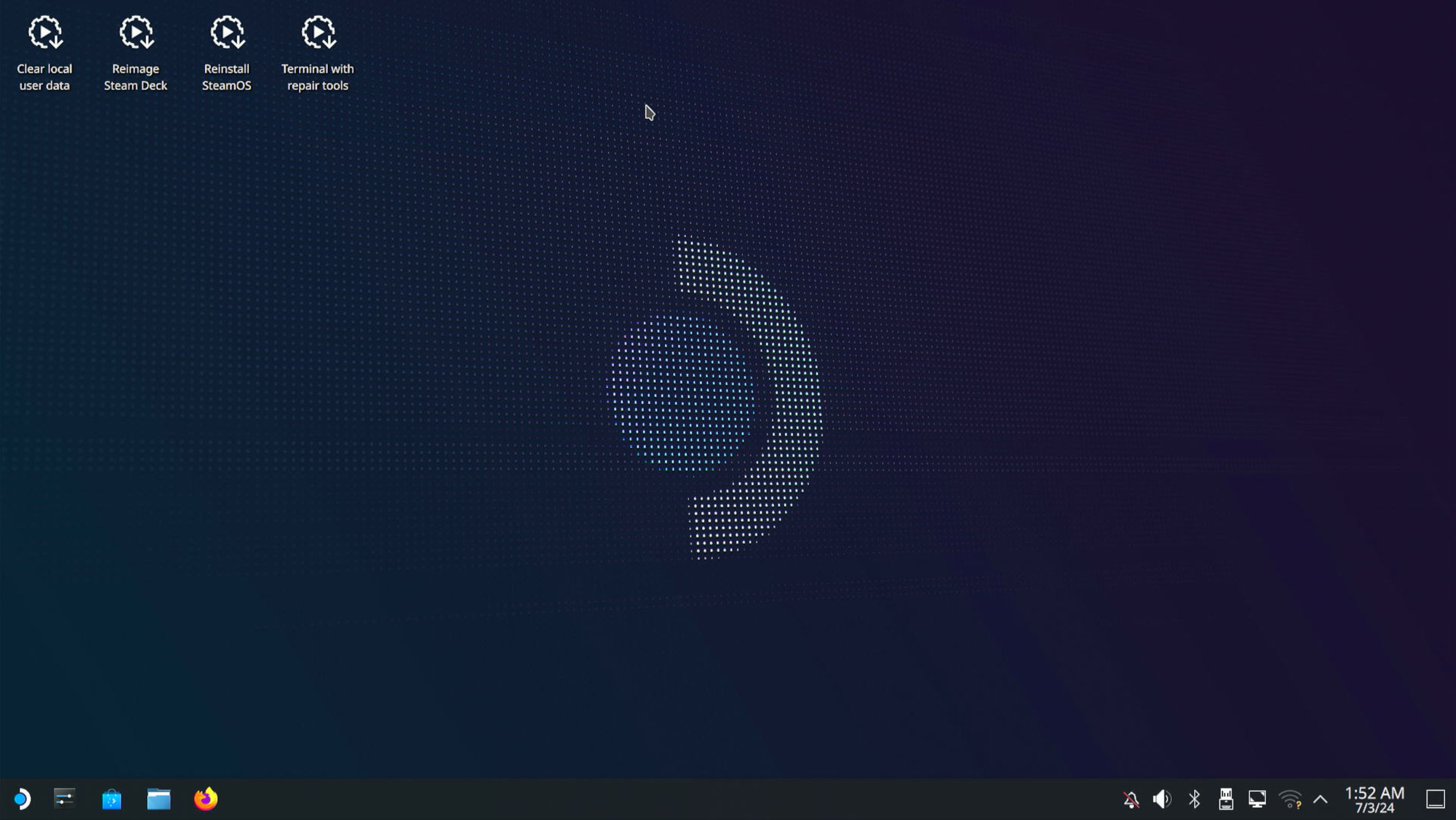Screen dimensions: 1456x820
Task: Launch the Reimage Steam Deck shortcut
Action: [136, 34]
